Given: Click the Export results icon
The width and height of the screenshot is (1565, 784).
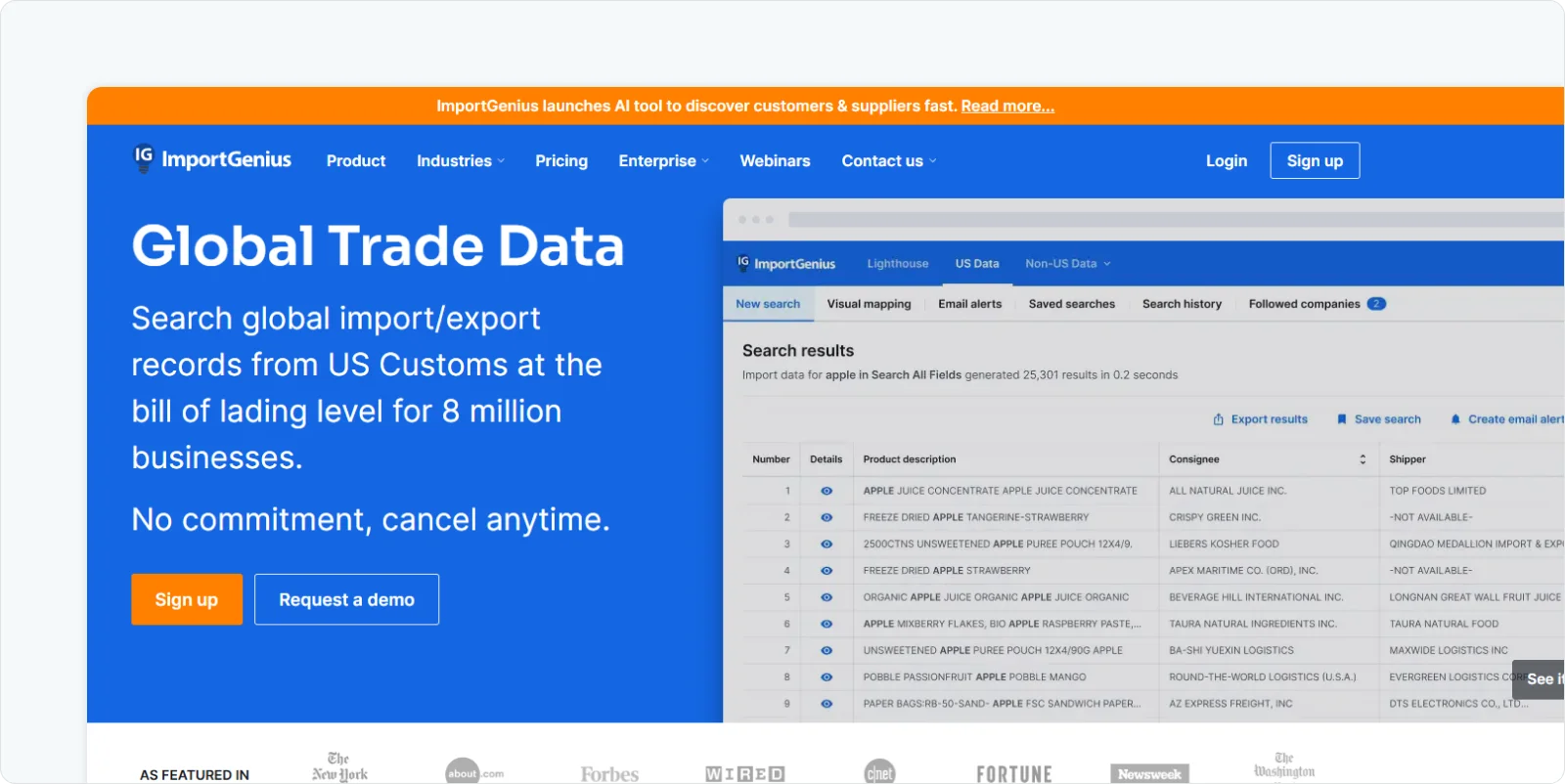Looking at the screenshot, I should (1219, 419).
